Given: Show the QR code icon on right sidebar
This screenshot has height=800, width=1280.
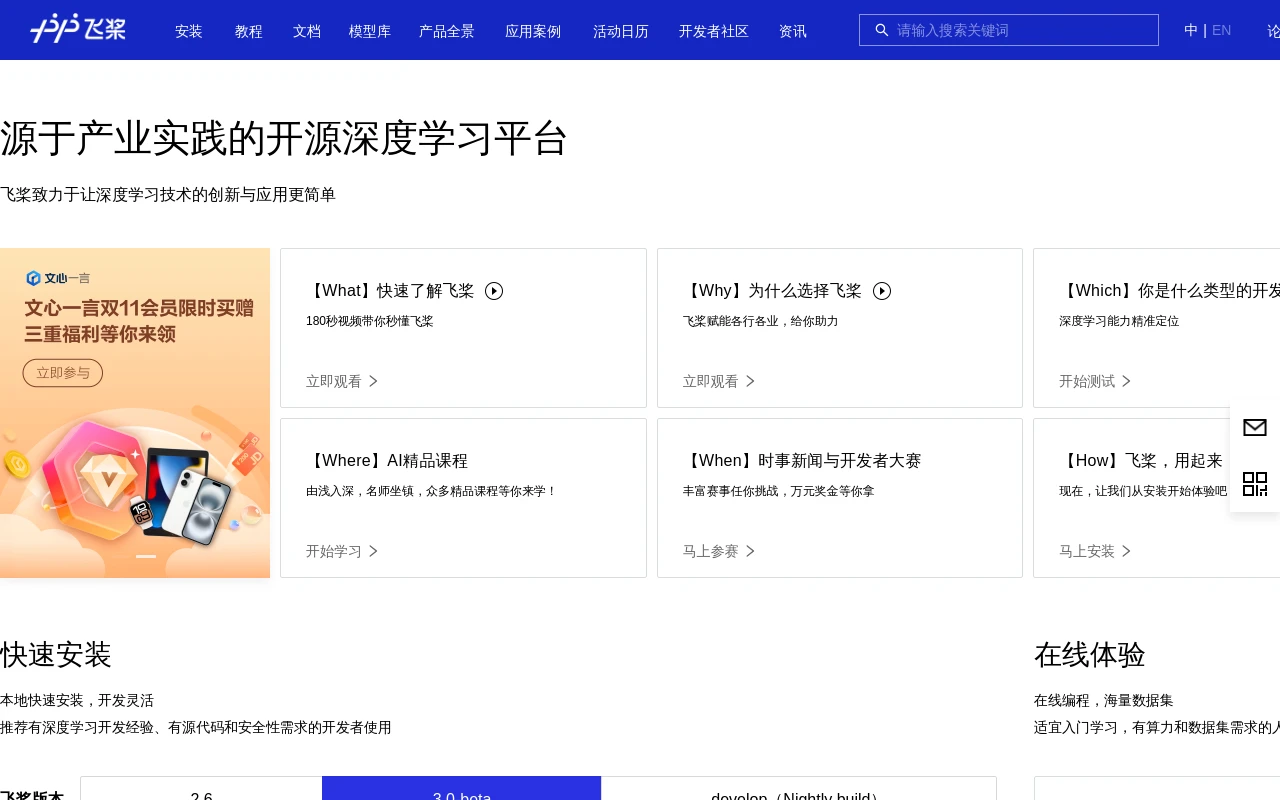Looking at the screenshot, I should click(x=1254, y=484).
